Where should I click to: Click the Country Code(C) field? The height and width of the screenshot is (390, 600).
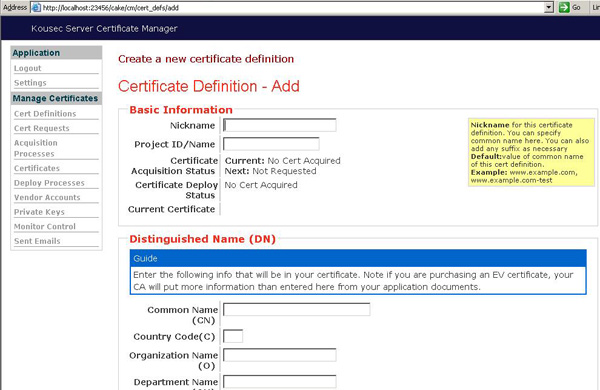coord(233,336)
